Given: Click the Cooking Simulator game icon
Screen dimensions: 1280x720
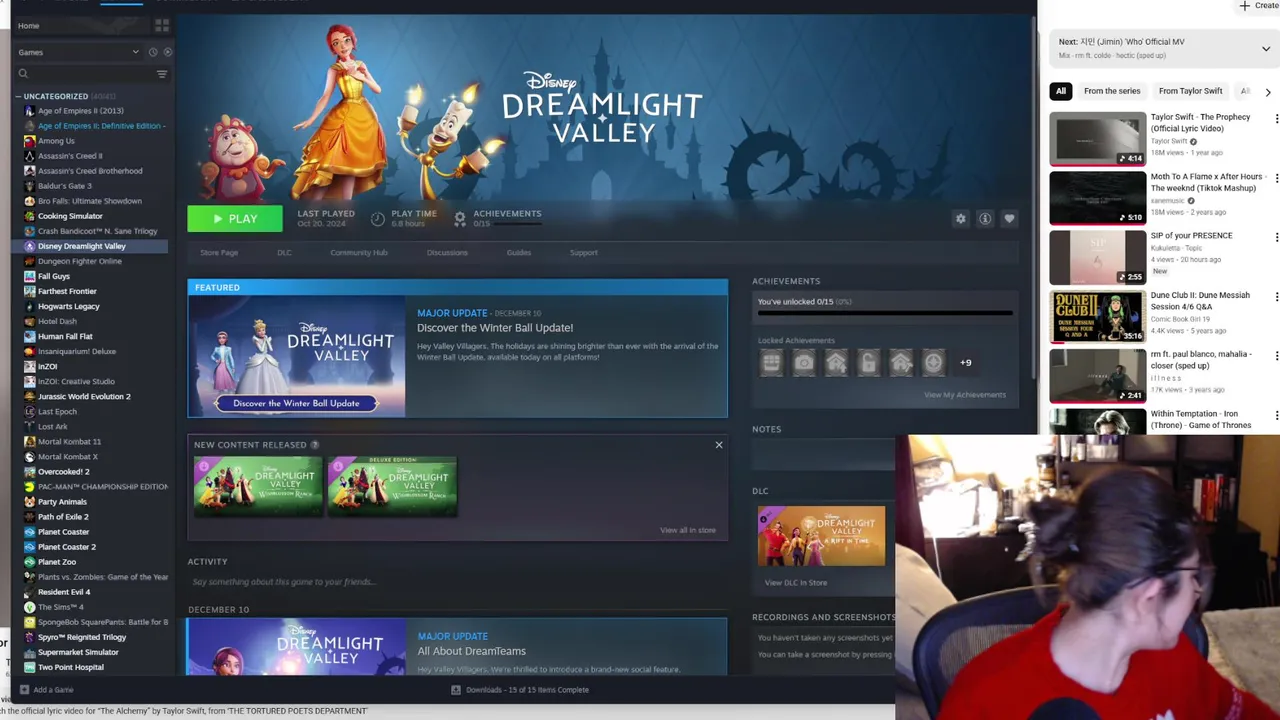Looking at the screenshot, I should (29, 216).
